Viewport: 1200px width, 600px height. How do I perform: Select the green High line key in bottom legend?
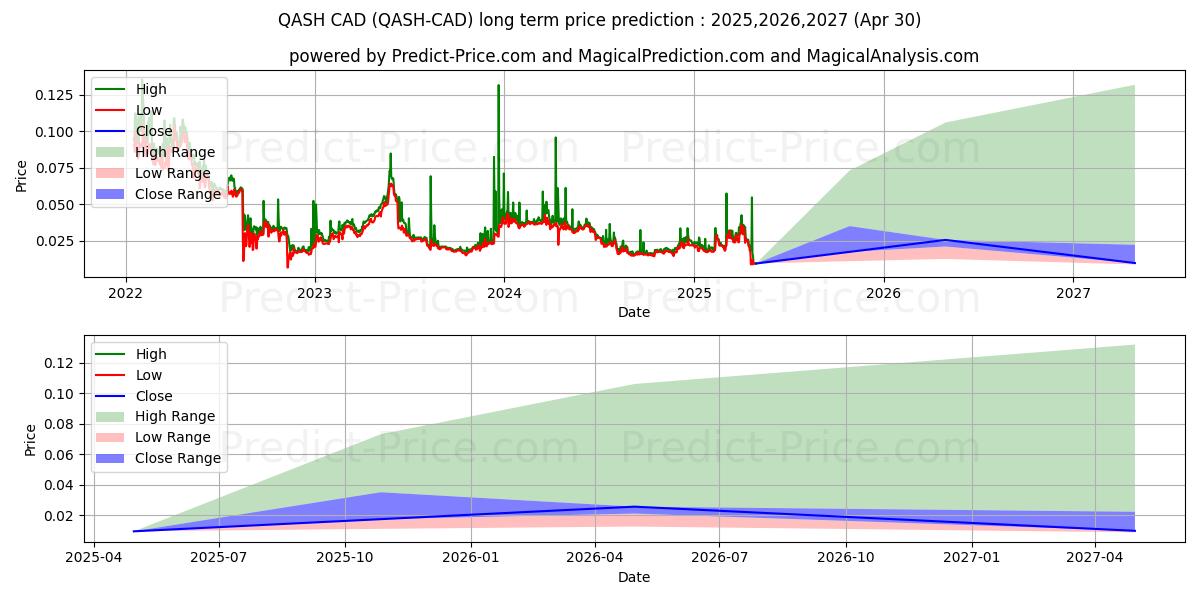(110, 353)
